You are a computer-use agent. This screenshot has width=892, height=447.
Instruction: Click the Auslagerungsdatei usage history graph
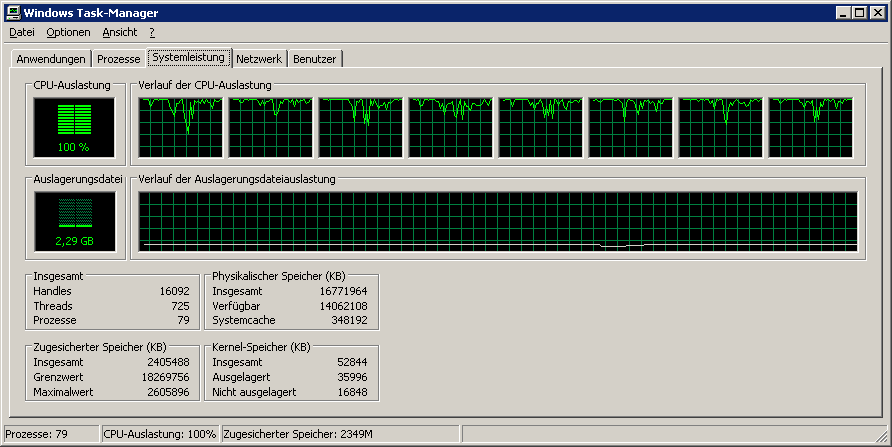click(x=498, y=221)
